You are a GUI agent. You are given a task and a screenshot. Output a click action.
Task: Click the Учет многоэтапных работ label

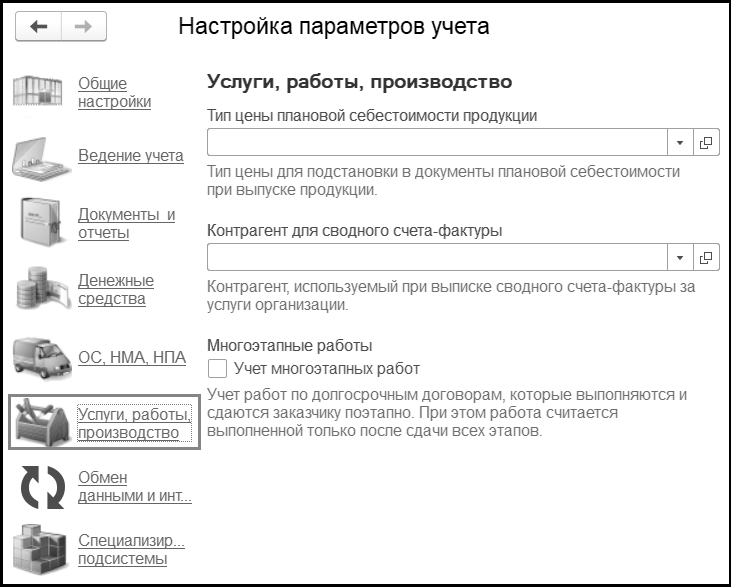click(x=327, y=369)
